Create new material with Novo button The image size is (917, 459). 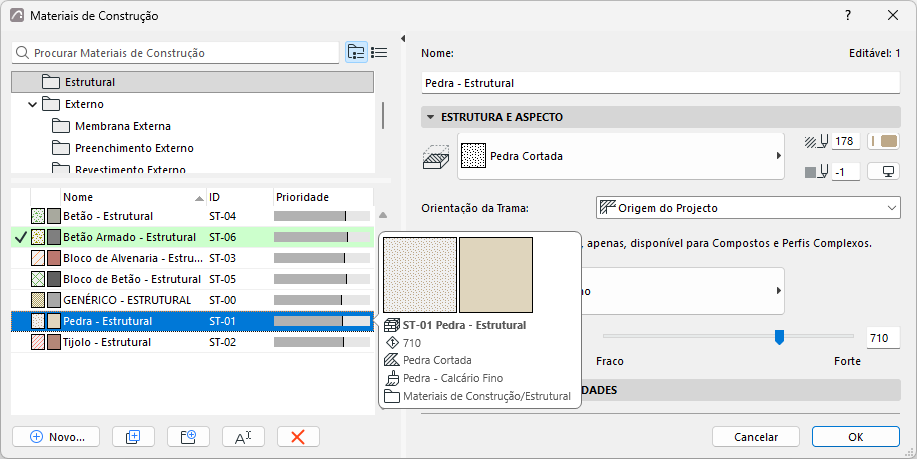click(x=56, y=437)
